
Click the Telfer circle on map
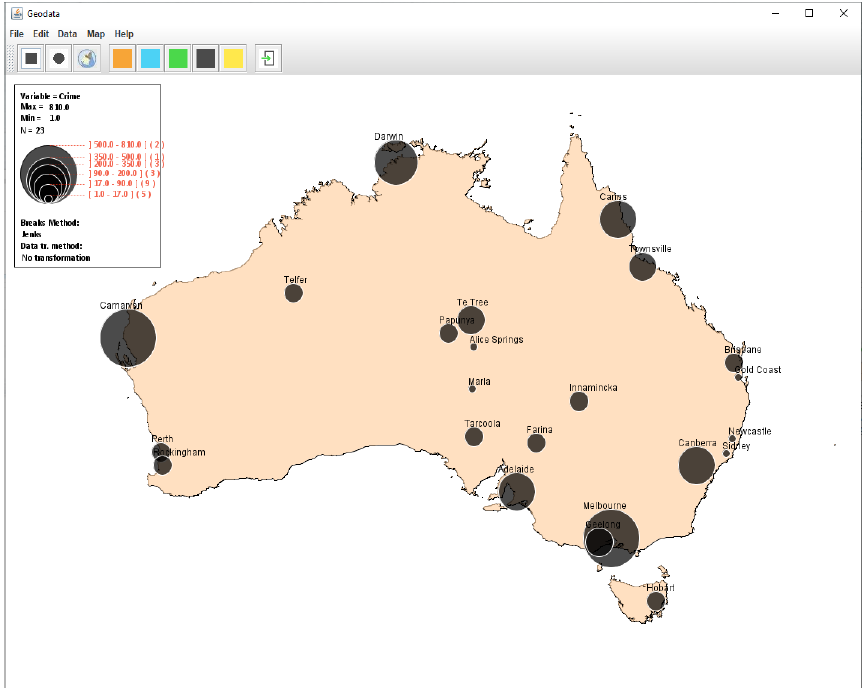click(x=294, y=293)
